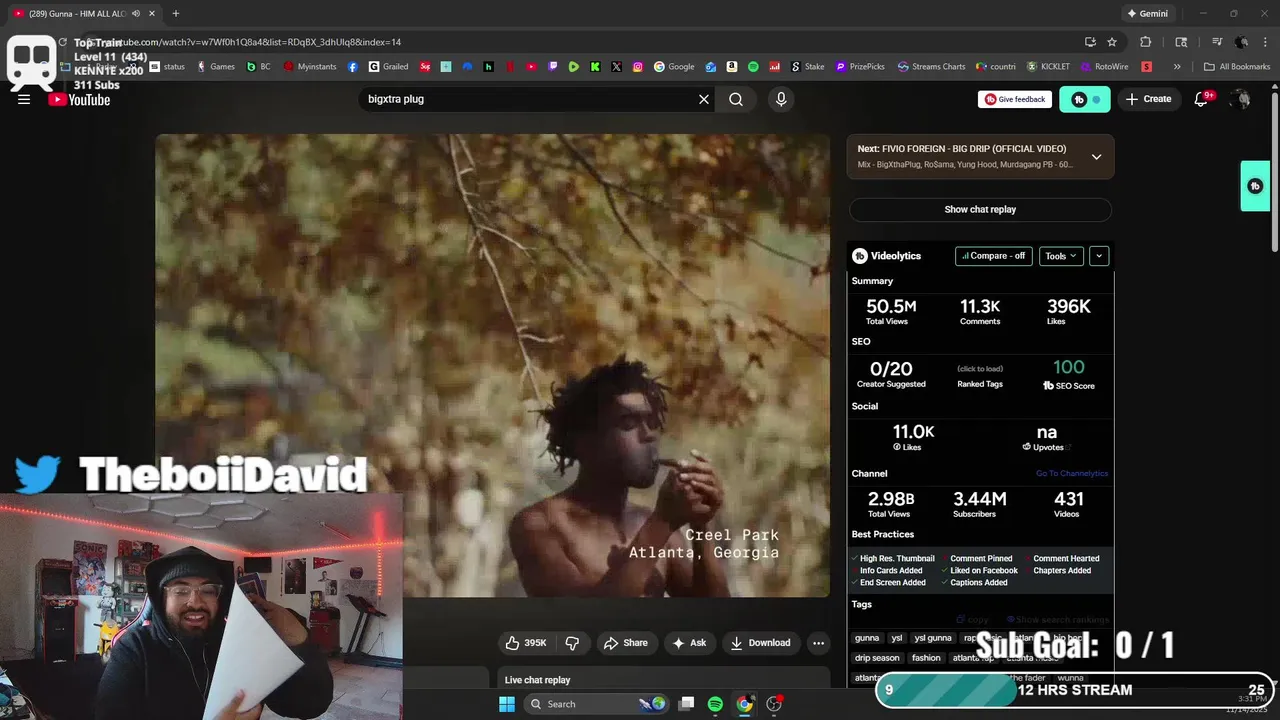The height and width of the screenshot is (720, 1280).
Task: Open Chrome from the taskbar
Action: click(x=745, y=704)
